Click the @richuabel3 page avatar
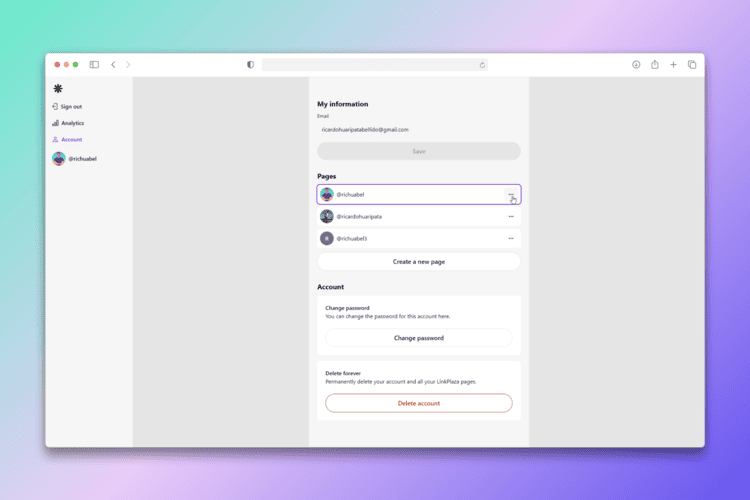 327,238
